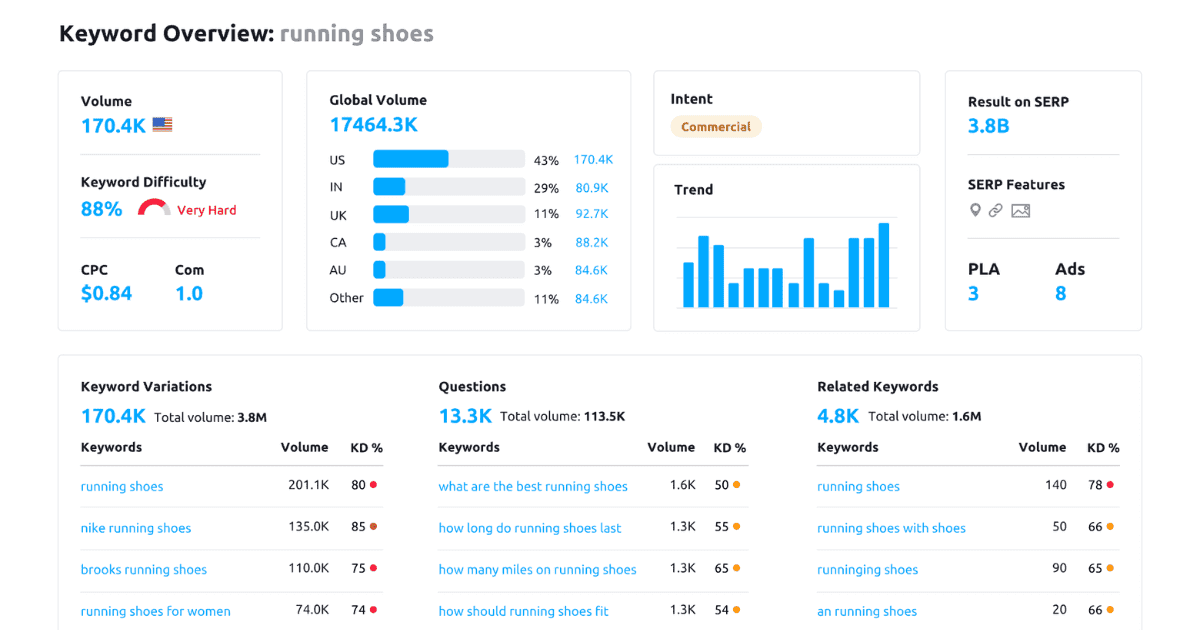
Task: Click the orange KD dot for runninging shoes
Action: point(1110,568)
